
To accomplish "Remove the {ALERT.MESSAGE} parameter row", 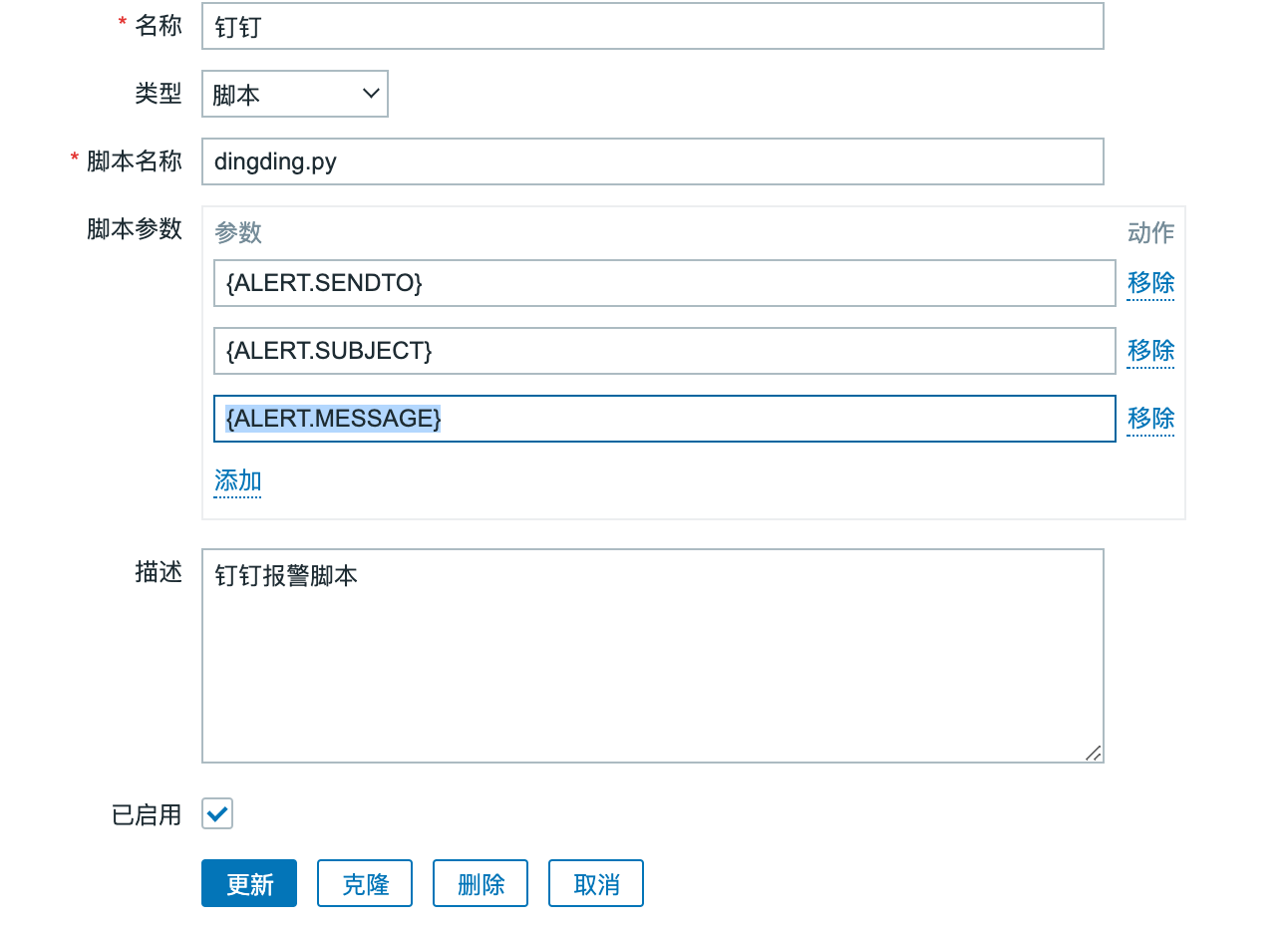I will pyautogui.click(x=1150, y=419).
